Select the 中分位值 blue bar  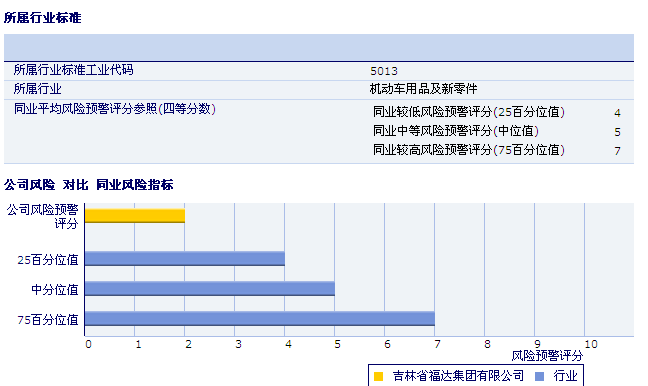click(x=210, y=288)
